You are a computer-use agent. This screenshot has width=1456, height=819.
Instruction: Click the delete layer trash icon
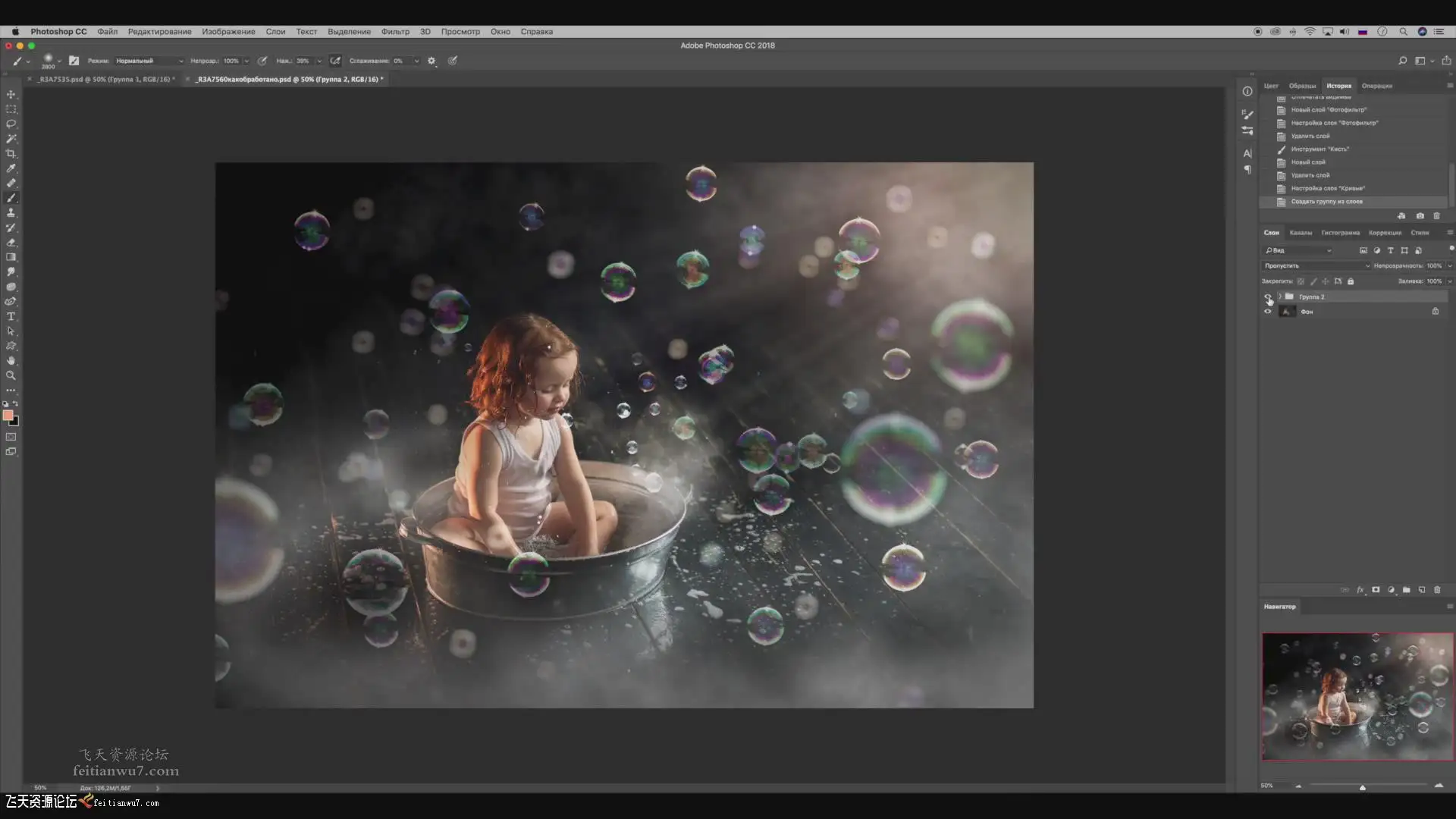coord(1437,590)
